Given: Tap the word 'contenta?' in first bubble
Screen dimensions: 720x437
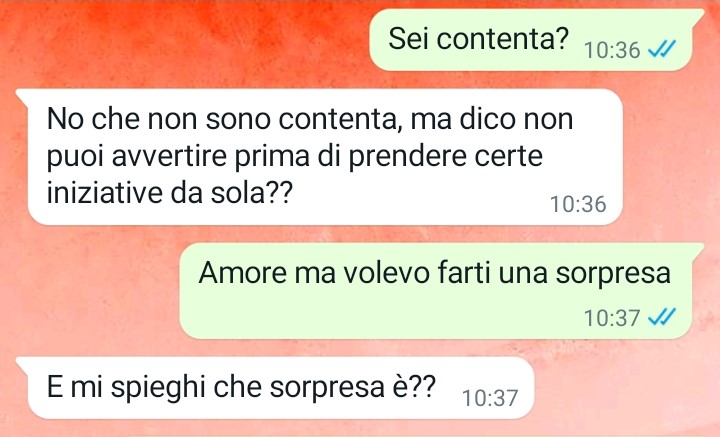Looking at the screenshot, I should [503, 39].
